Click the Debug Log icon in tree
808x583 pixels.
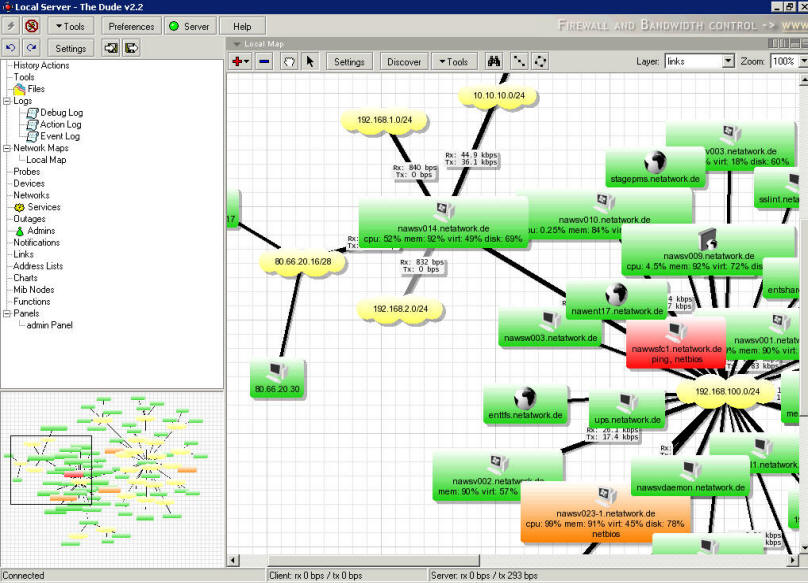tap(32, 113)
